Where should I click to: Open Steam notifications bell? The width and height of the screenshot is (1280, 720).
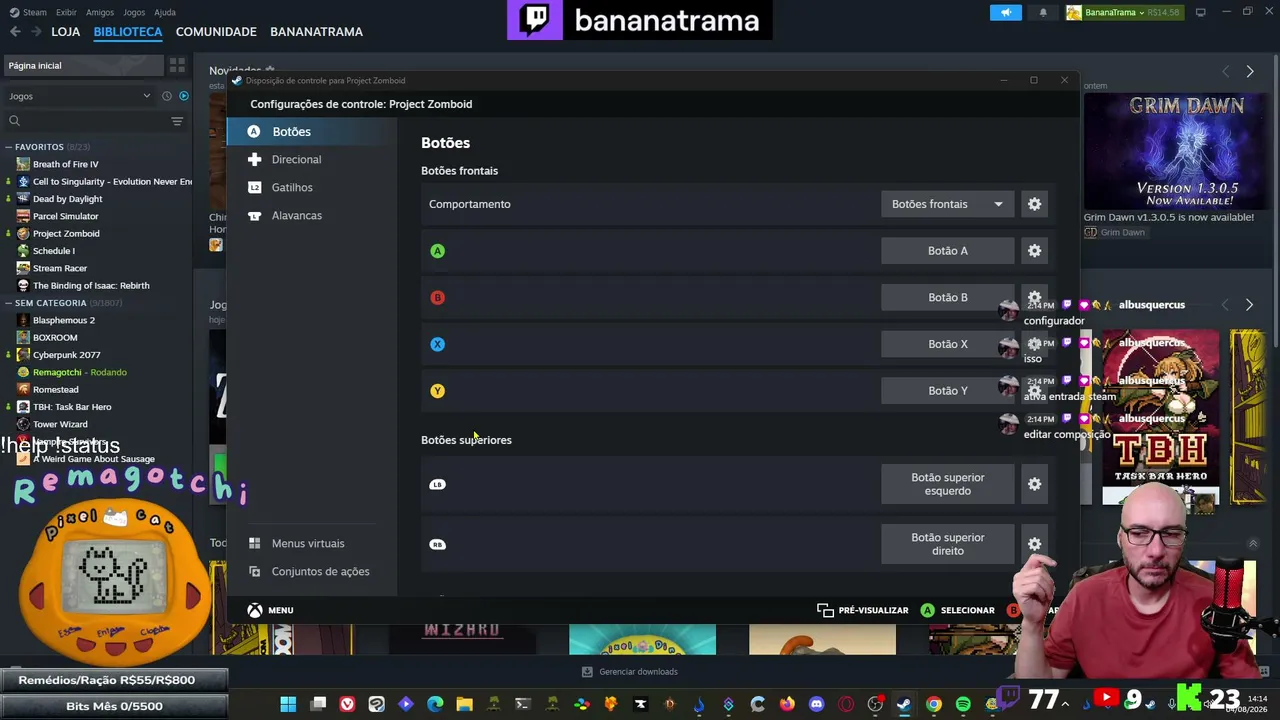point(1043,12)
